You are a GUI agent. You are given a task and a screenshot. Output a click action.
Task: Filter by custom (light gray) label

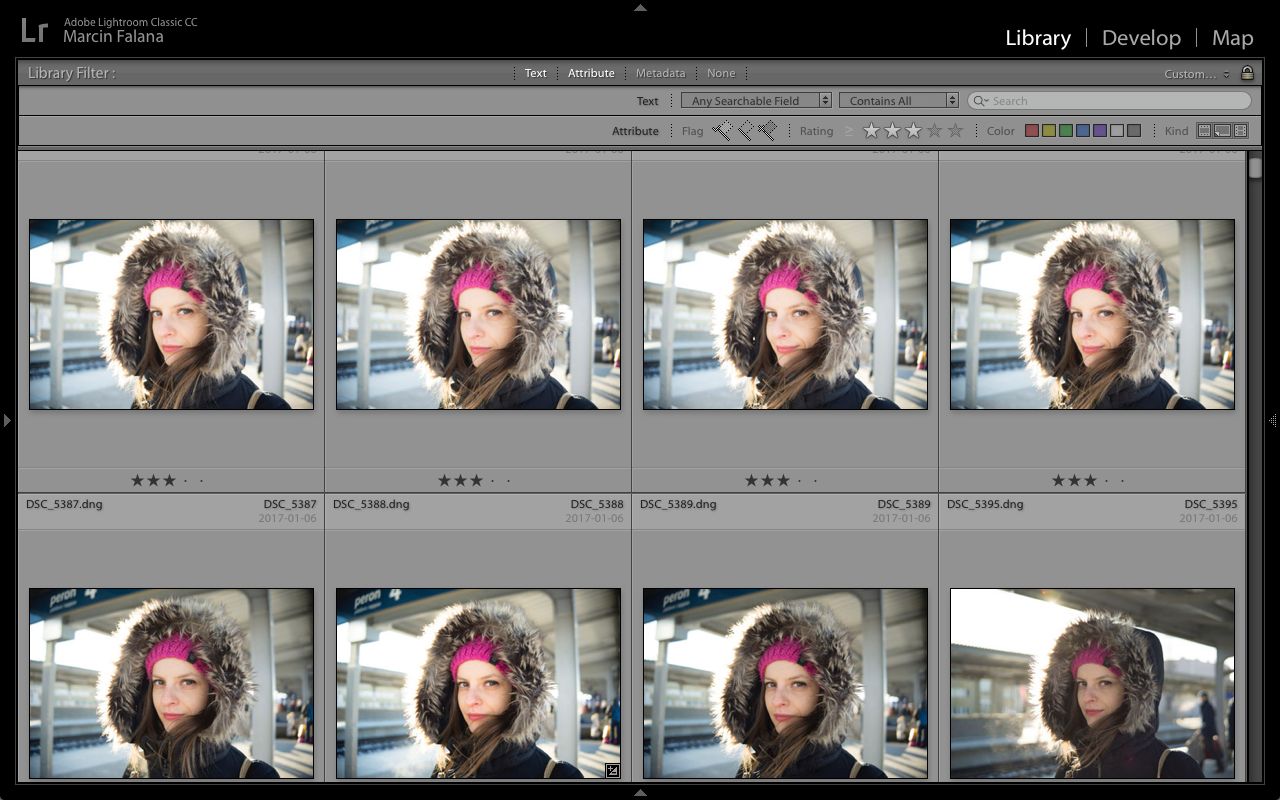1117,131
